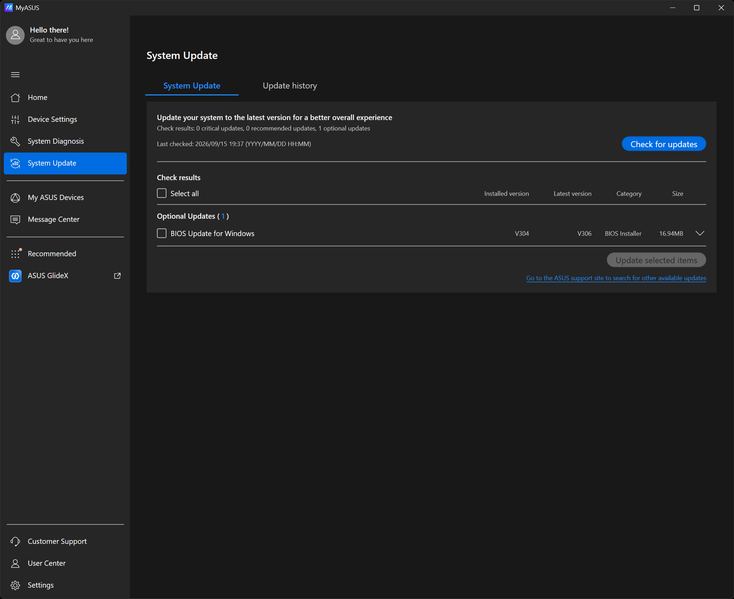This screenshot has height=599, width=734.
Task: Click the Customer Support headset icon
Action: 15,541
